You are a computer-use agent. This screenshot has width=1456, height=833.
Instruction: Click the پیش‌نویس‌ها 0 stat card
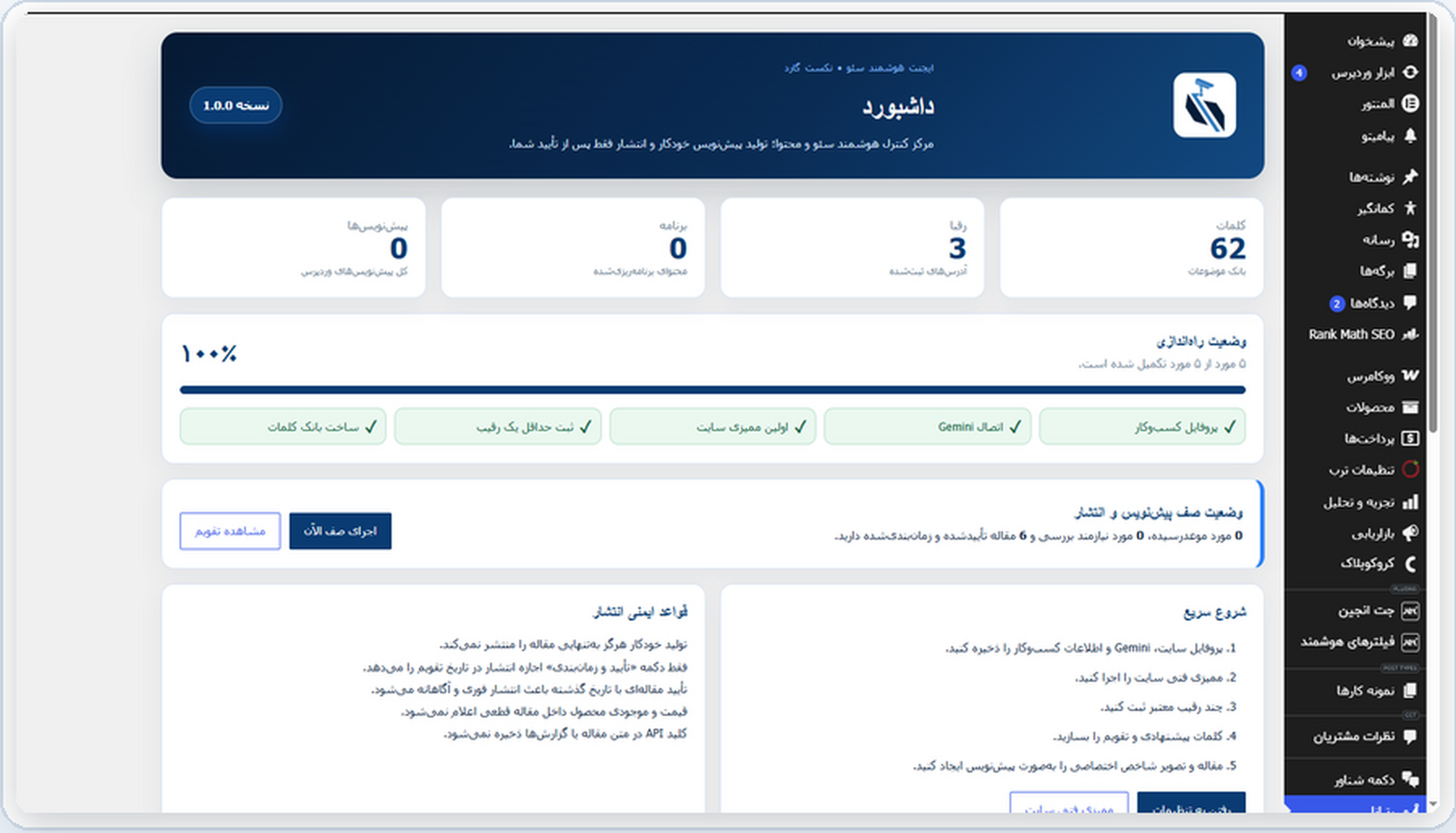click(294, 247)
